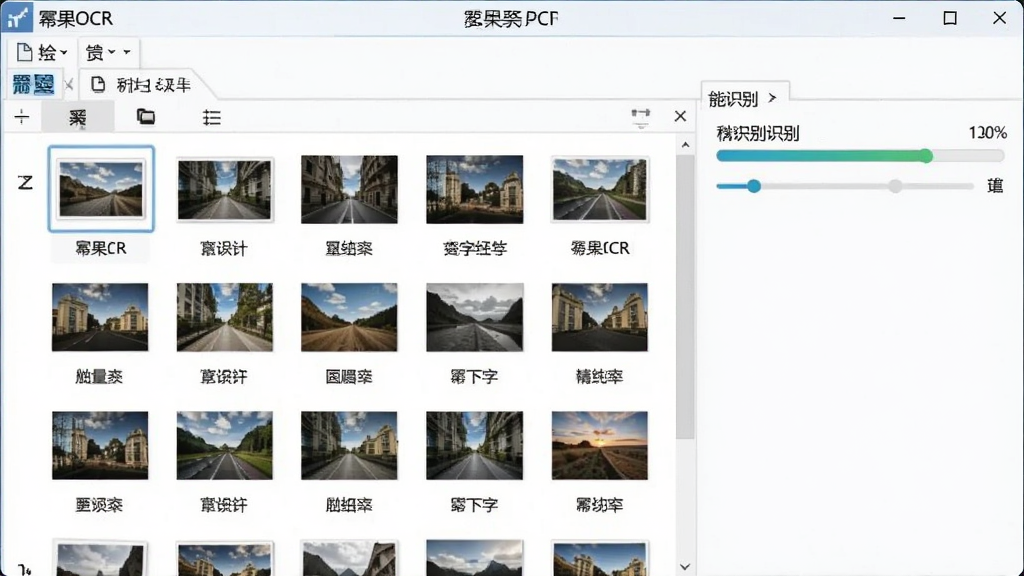Select the highlighted 幂果CR thumbnail
The width and height of the screenshot is (1024, 576).
pyautogui.click(x=101, y=189)
